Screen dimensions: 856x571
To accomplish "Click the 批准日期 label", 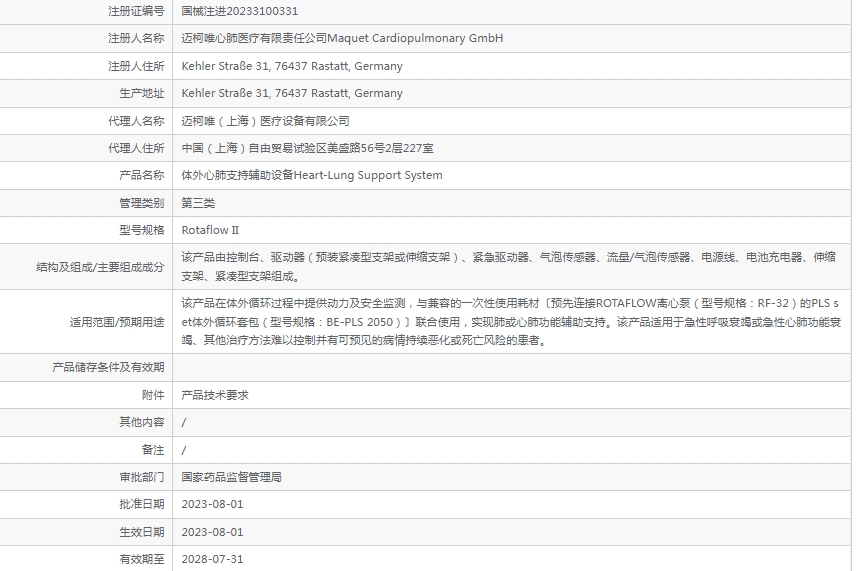I will point(141,504).
